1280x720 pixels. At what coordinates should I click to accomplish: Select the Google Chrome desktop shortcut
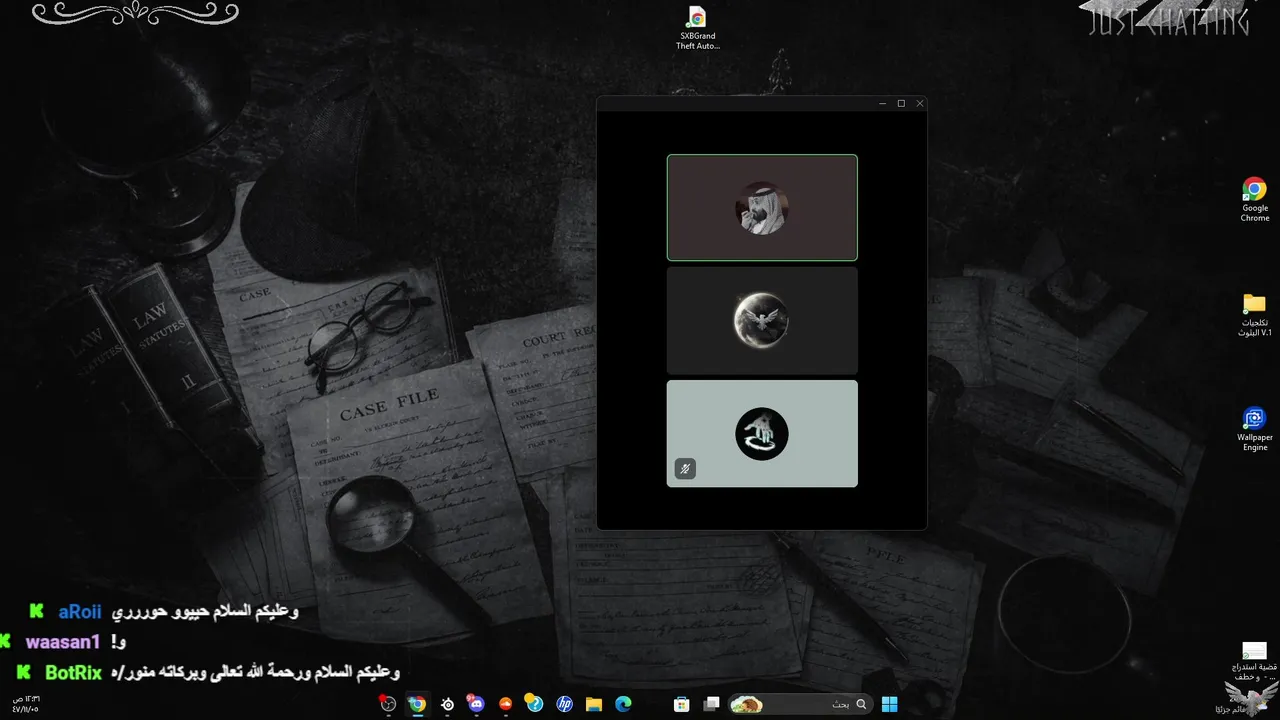pos(1255,200)
